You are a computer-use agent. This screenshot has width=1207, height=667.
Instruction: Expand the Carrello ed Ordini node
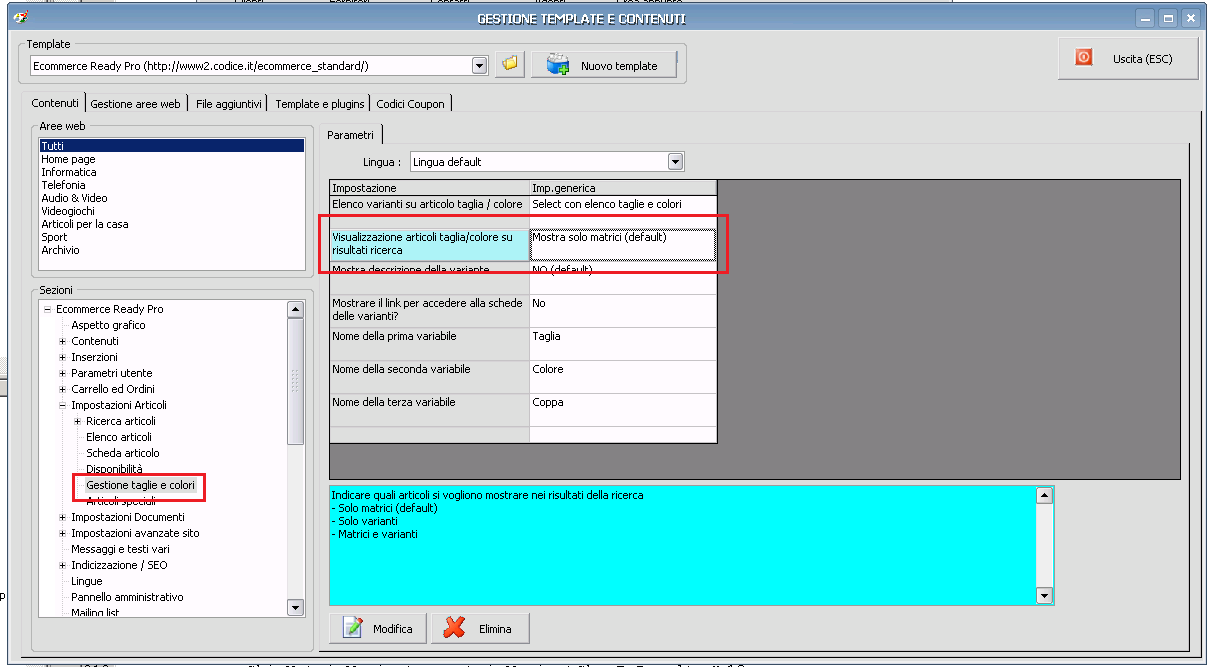(x=62, y=389)
